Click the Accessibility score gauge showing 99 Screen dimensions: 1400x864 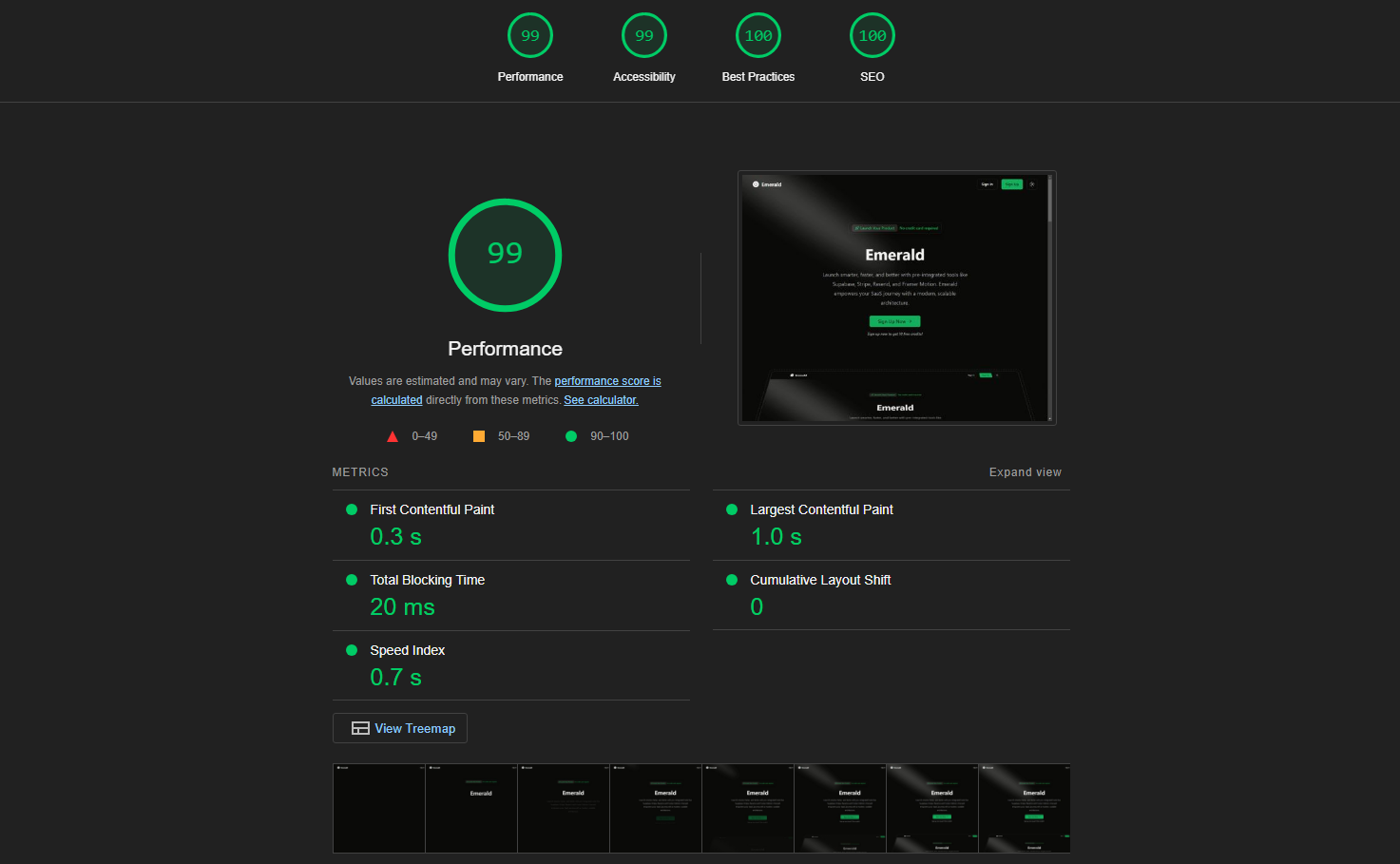[644, 36]
